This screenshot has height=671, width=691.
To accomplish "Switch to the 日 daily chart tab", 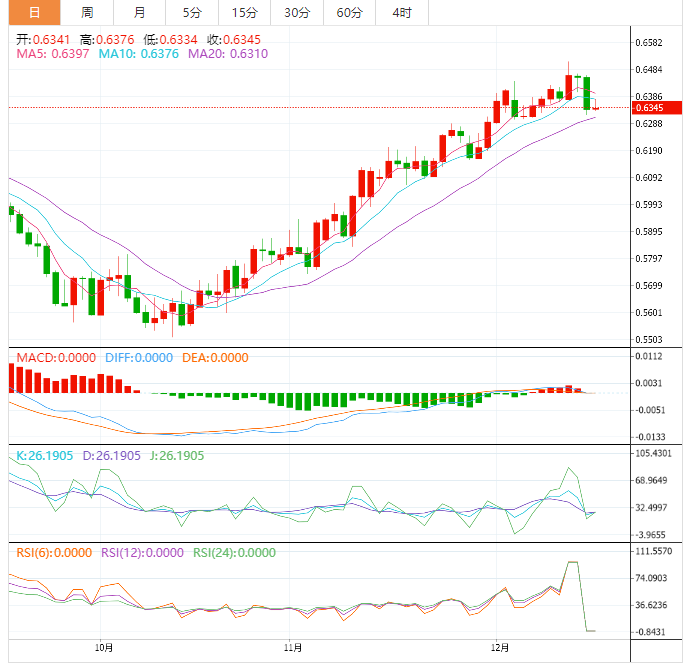I will pyautogui.click(x=34, y=13).
